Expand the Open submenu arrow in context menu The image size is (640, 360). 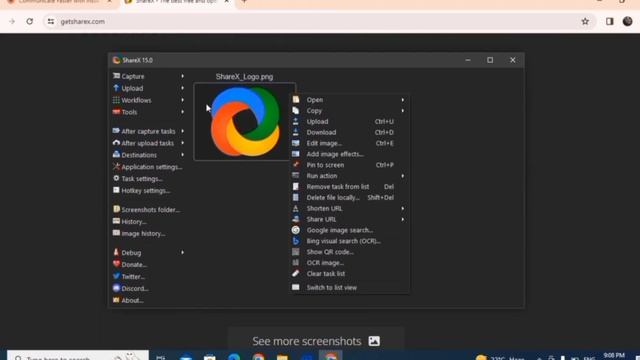402,100
